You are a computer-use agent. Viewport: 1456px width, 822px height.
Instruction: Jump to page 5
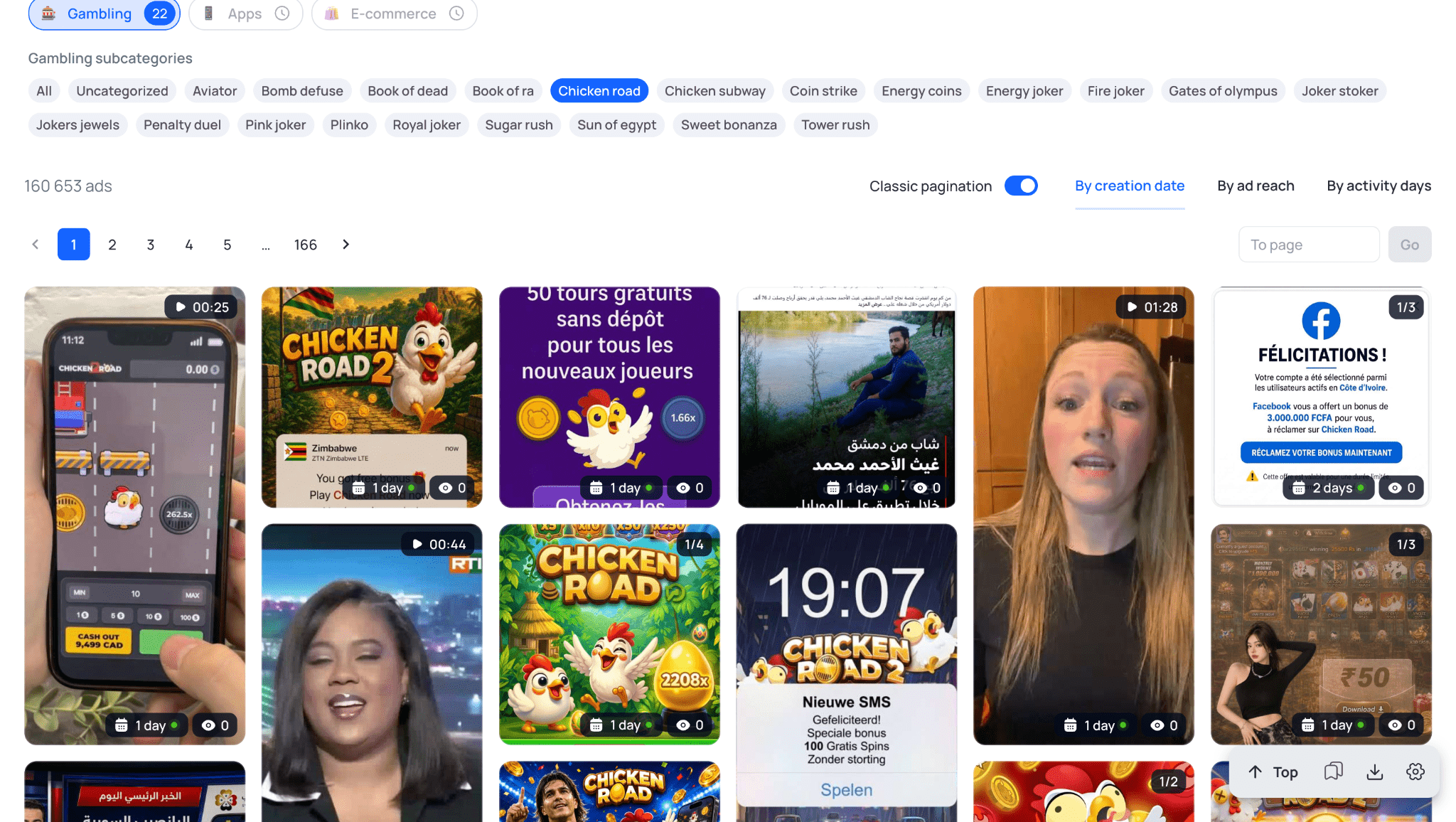click(227, 245)
